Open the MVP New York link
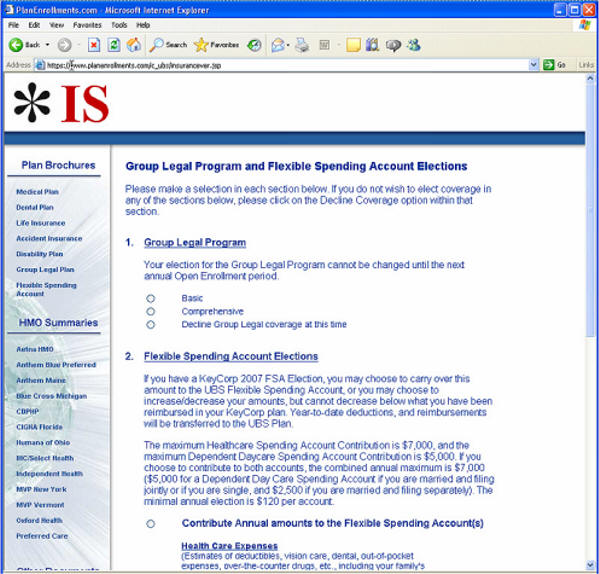 (41, 490)
